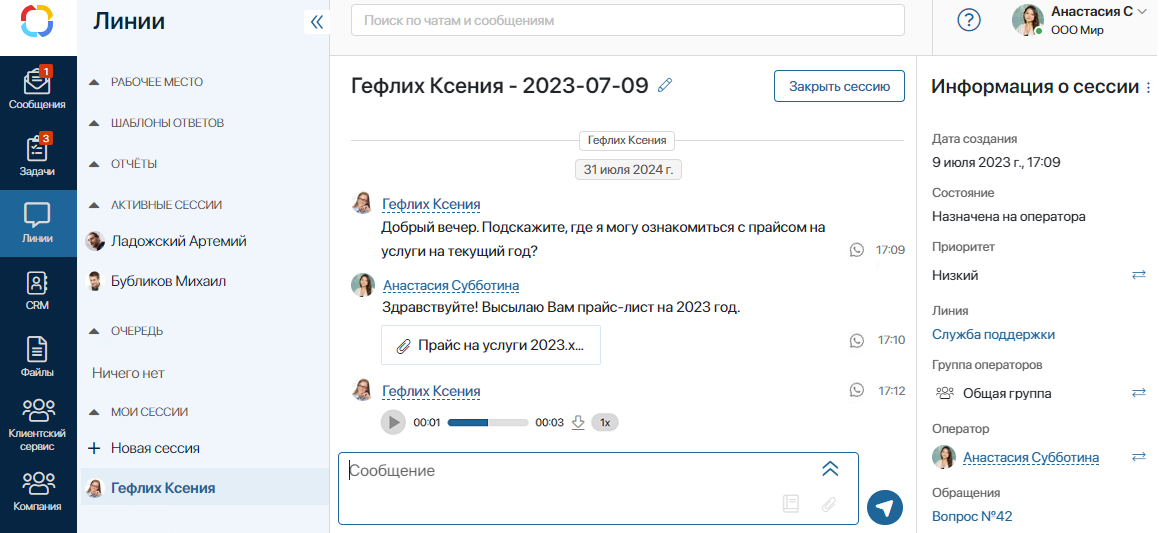The image size is (1159, 533).
Task: Change playback speed 1x
Action: (605, 422)
